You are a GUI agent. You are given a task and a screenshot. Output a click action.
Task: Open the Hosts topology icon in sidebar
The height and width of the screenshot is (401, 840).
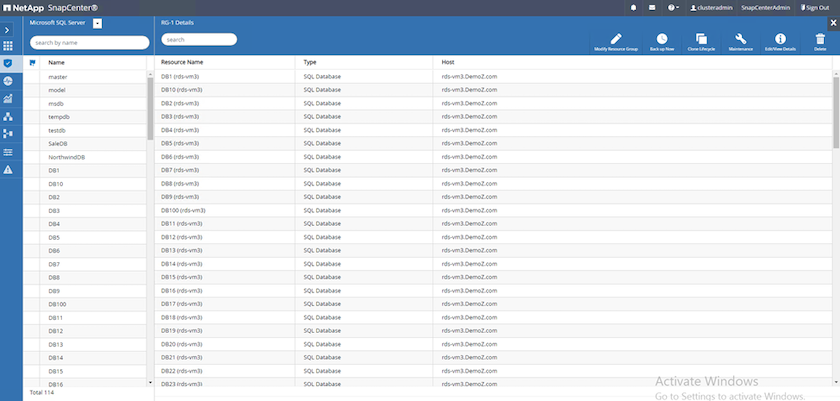coord(8,116)
